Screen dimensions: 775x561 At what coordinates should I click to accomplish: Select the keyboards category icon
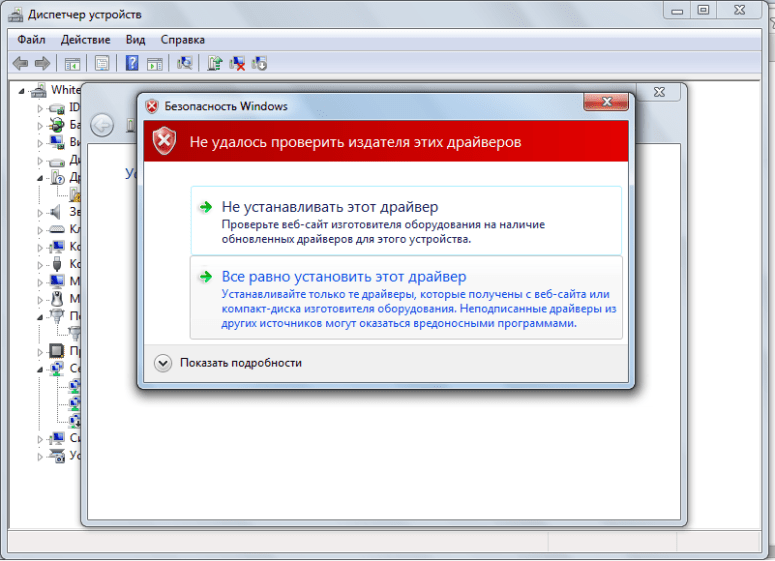[x=57, y=229]
